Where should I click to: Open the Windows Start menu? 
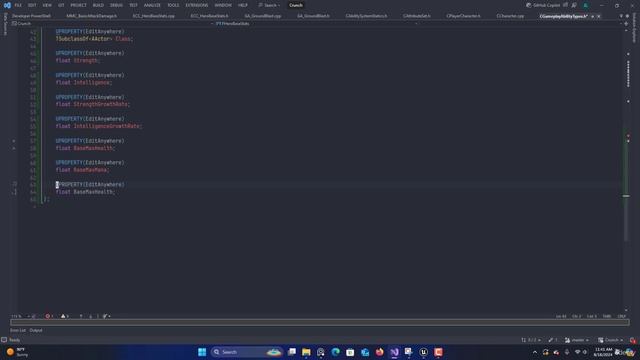click(202, 352)
